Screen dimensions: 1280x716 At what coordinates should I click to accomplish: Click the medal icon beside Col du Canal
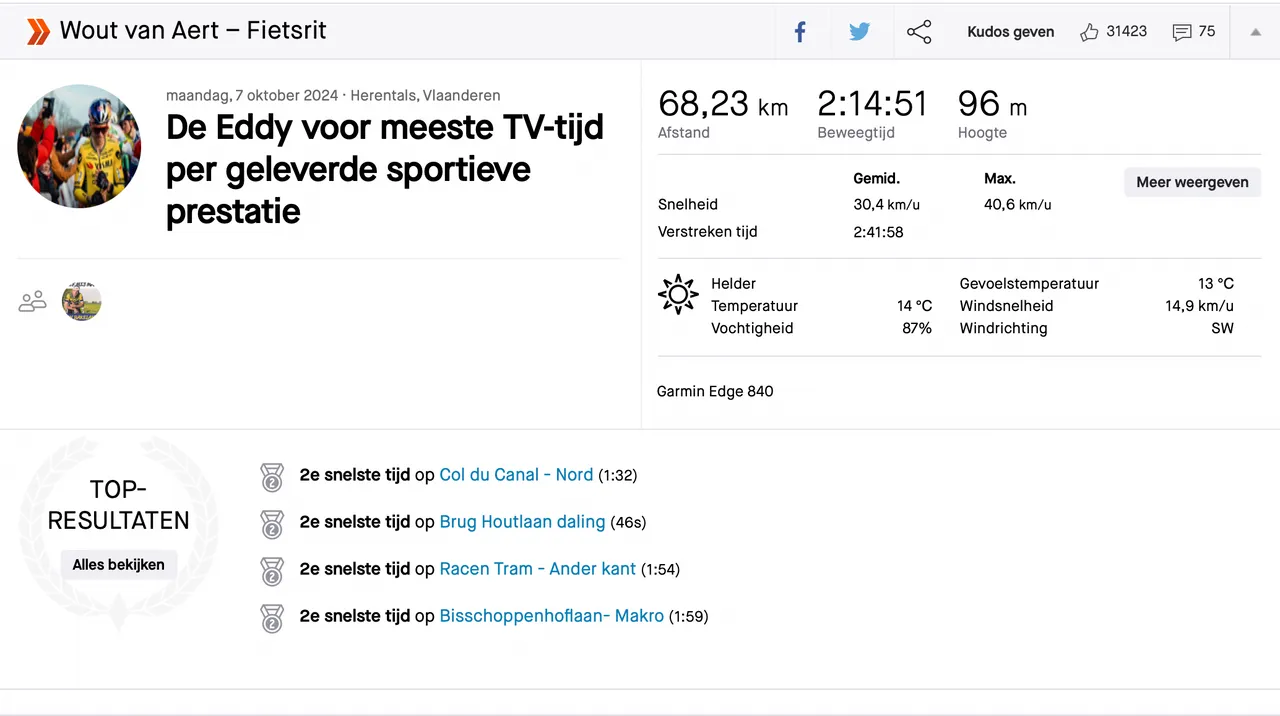point(272,477)
